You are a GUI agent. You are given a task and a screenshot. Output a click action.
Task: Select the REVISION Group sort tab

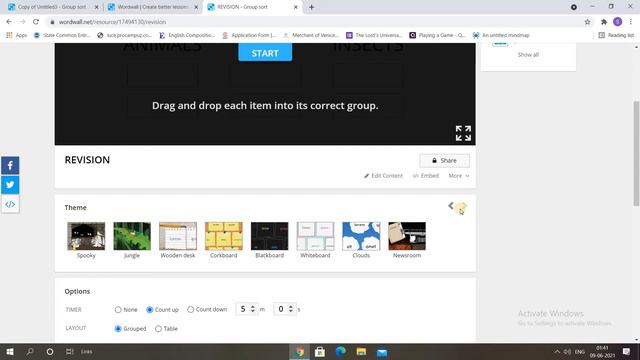coord(252,7)
